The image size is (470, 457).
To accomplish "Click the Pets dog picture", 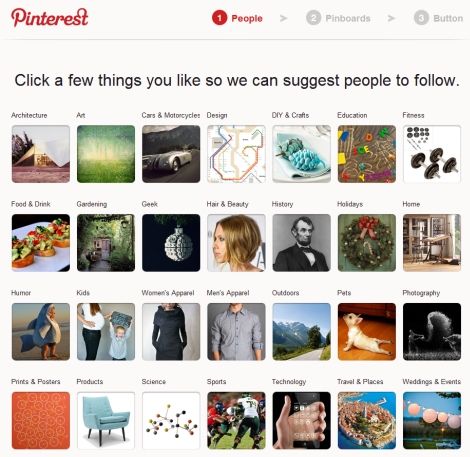I will (x=367, y=332).
